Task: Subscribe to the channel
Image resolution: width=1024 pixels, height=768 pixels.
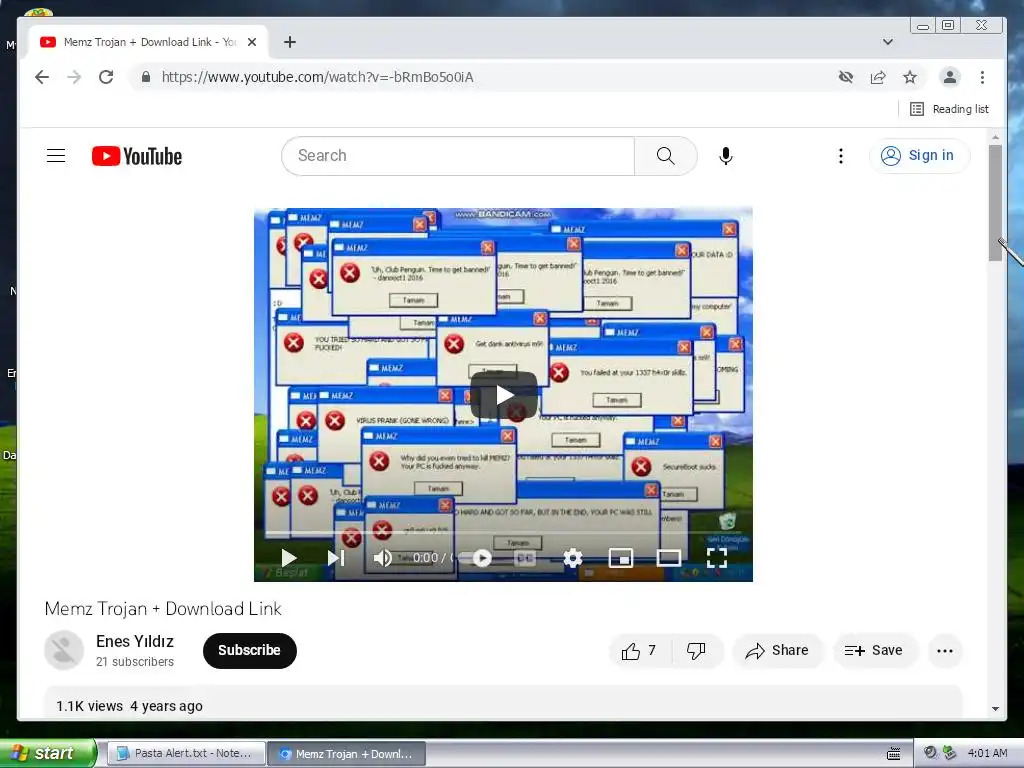Action: [x=249, y=650]
